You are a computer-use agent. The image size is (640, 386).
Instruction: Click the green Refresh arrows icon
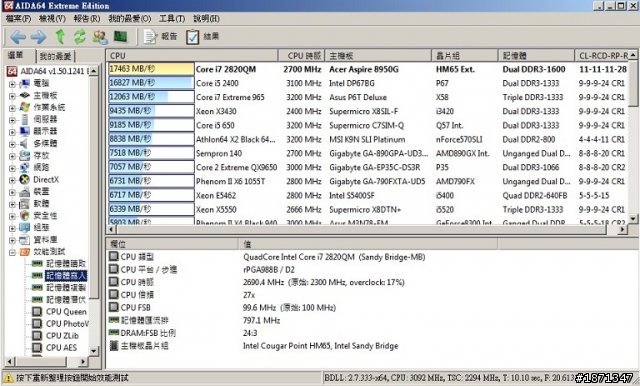pyautogui.click(x=80, y=37)
